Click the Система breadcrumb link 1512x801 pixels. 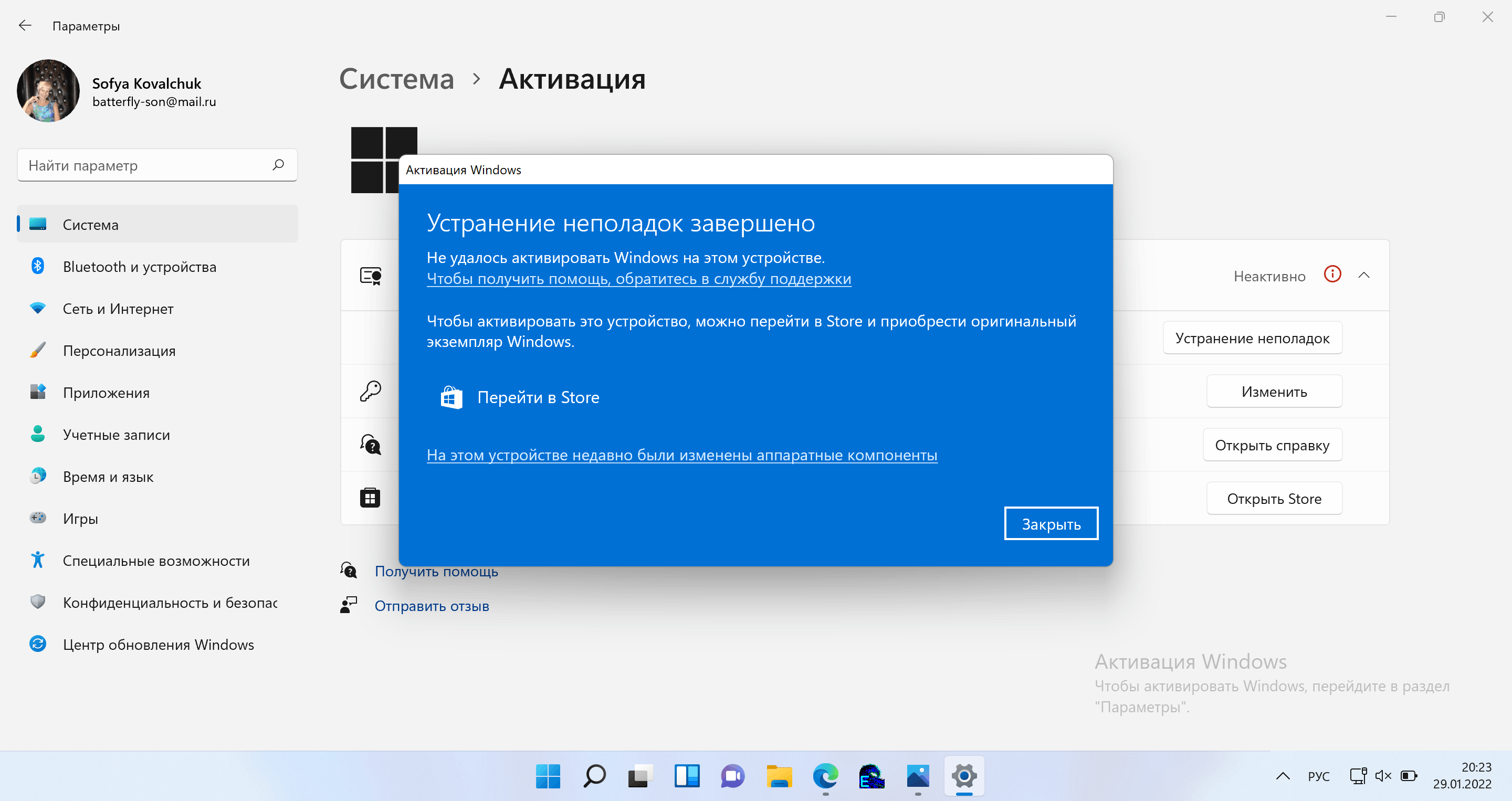tap(397, 79)
